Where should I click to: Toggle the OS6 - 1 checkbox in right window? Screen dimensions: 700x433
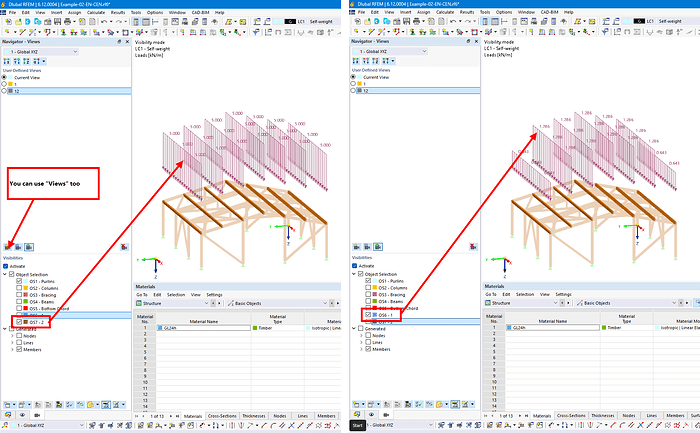coord(368,314)
